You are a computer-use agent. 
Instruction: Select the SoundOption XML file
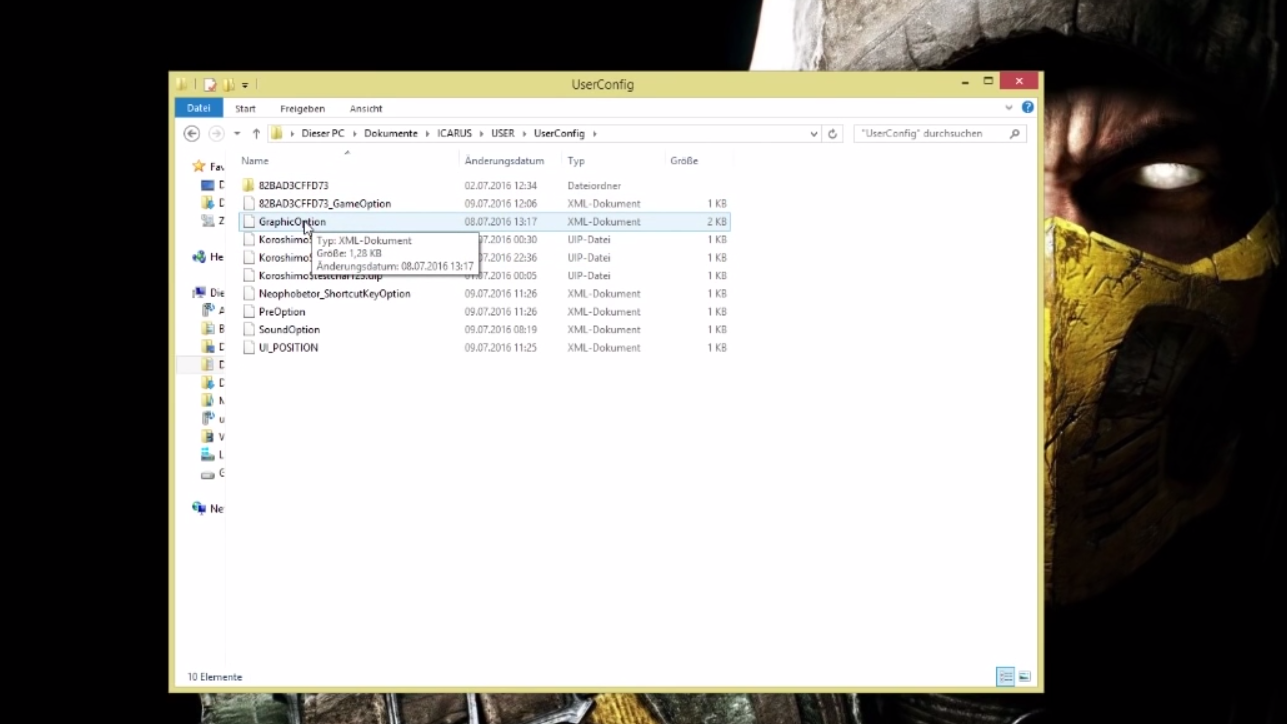pyautogui.click(x=288, y=329)
